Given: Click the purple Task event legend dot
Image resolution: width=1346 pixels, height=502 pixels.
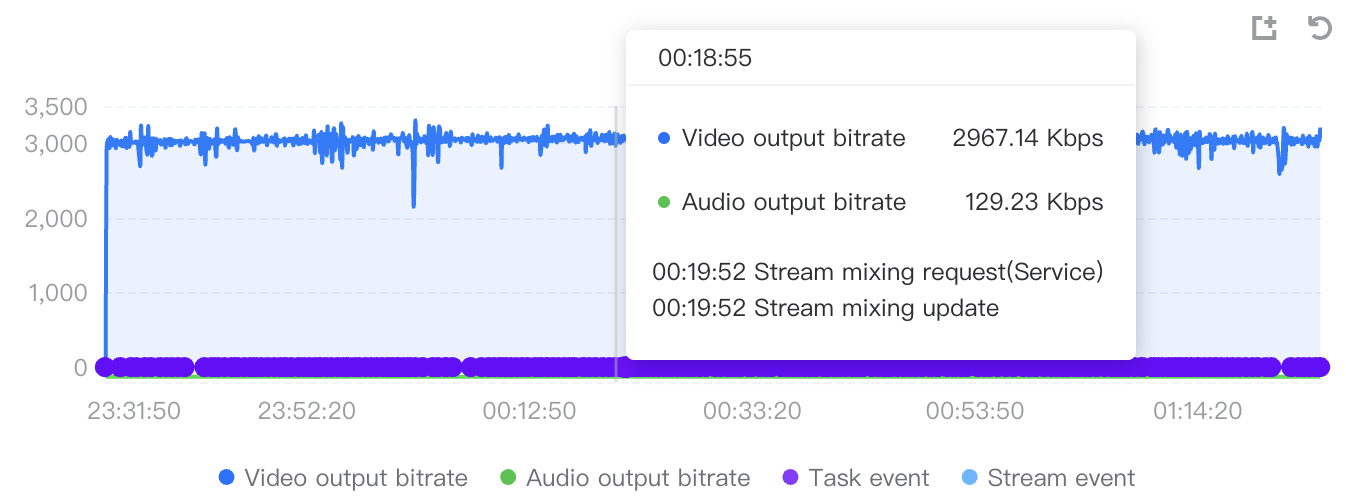Looking at the screenshot, I should [x=791, y=478].
